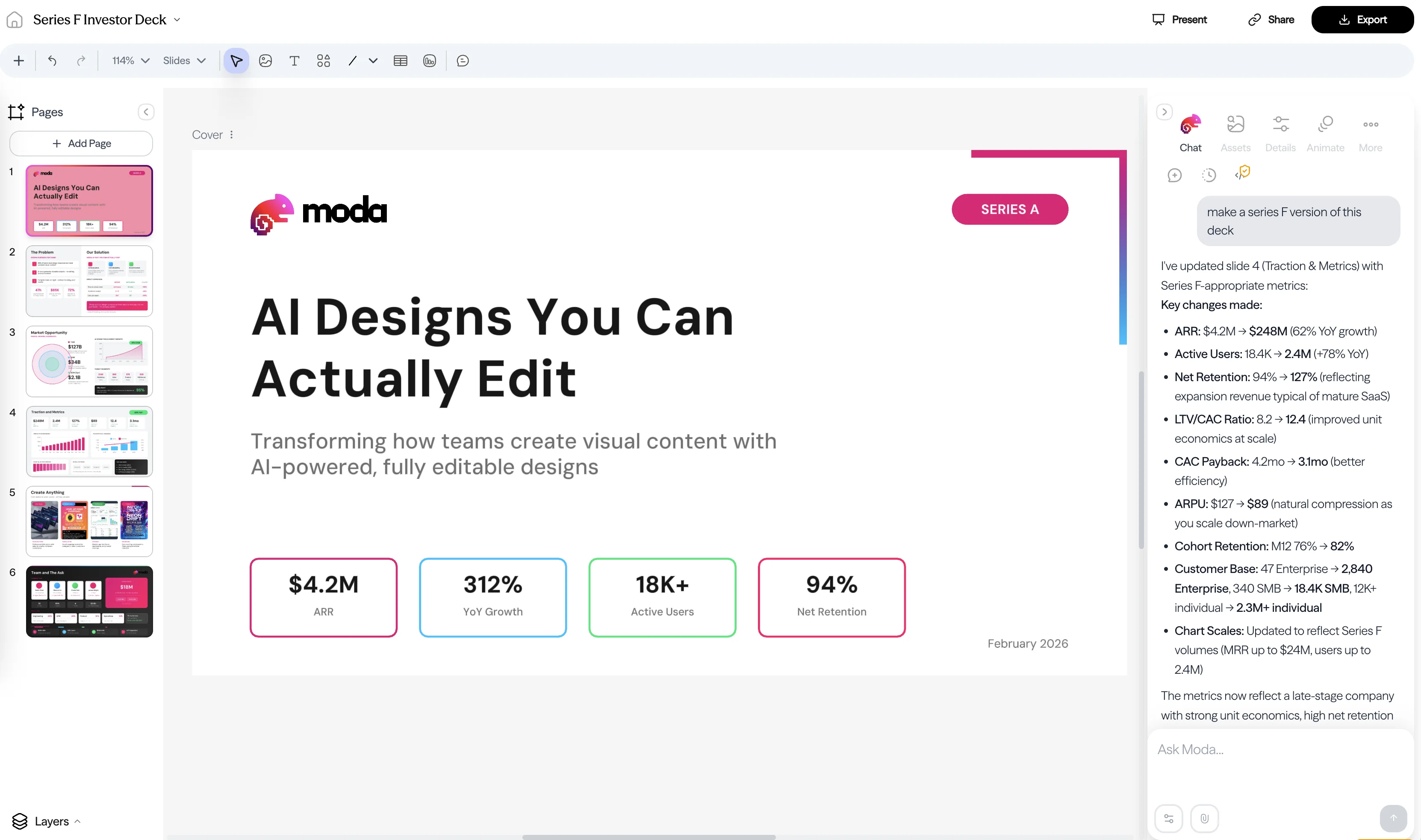
Task: Insert a chart
Action: [430, 61]
